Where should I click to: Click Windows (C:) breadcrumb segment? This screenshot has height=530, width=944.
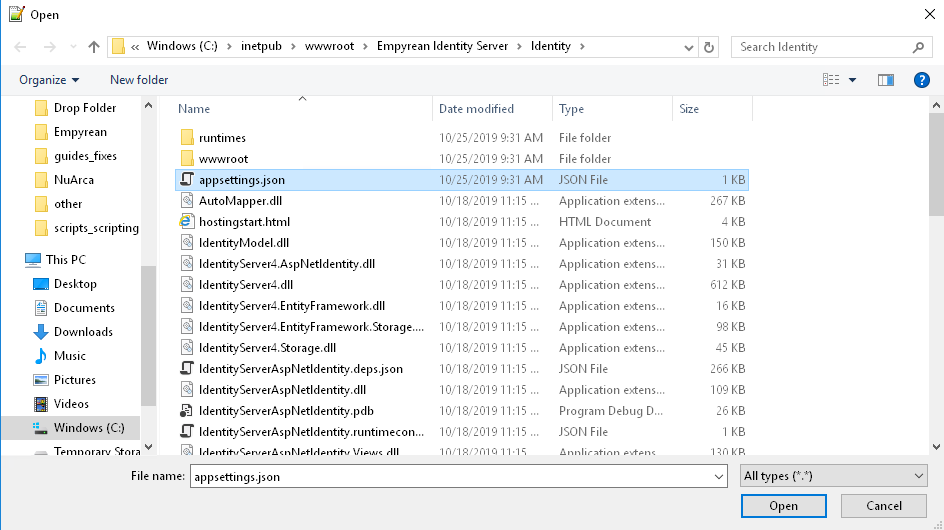pyautogui.click(x=182, y=46)
